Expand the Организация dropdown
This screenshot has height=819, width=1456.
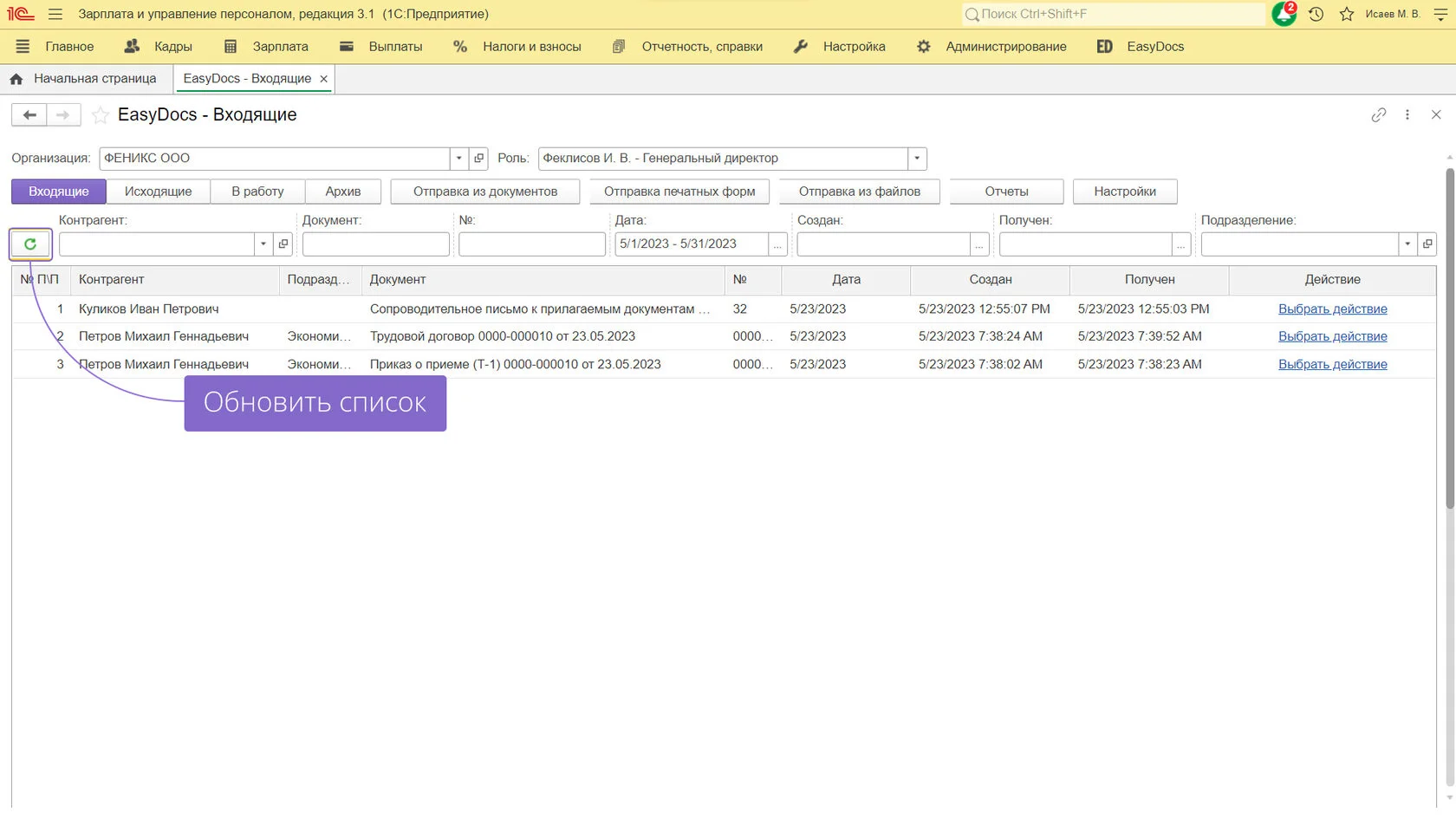pos(458,159)
